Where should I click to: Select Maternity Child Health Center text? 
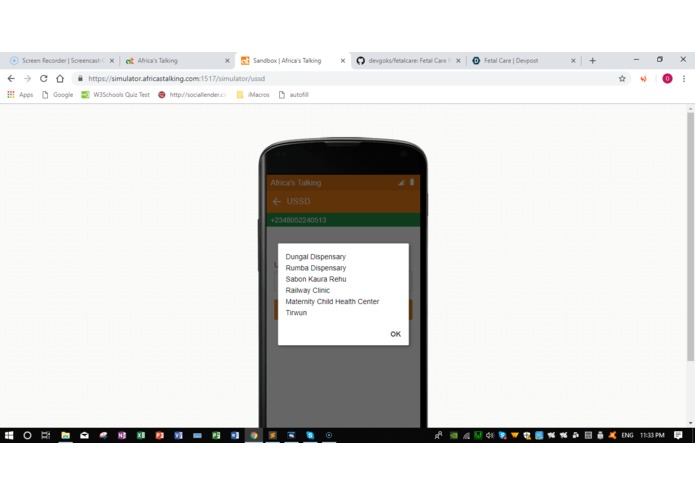pos(332,301)
